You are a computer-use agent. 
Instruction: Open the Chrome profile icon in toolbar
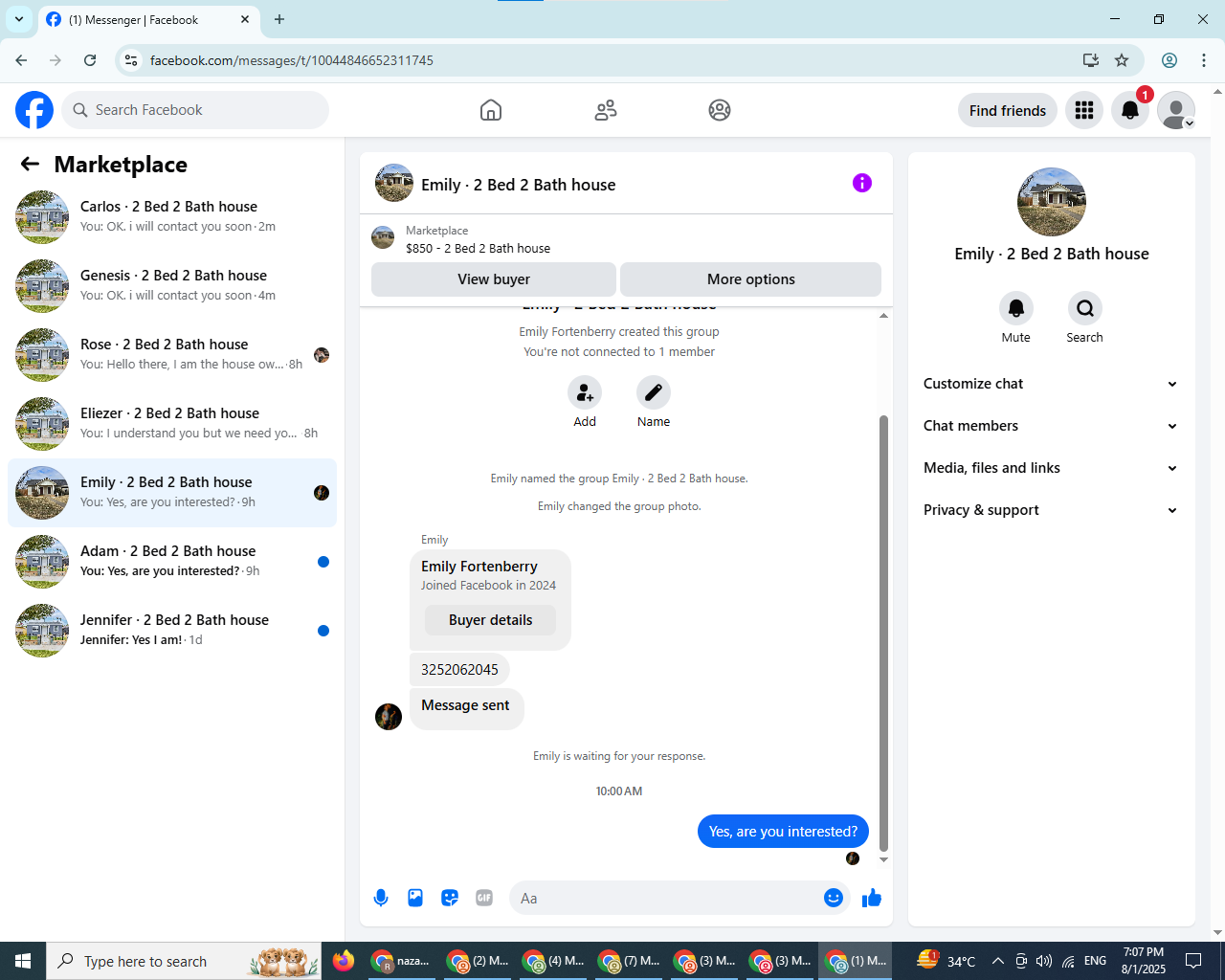tap(1169, 60)
